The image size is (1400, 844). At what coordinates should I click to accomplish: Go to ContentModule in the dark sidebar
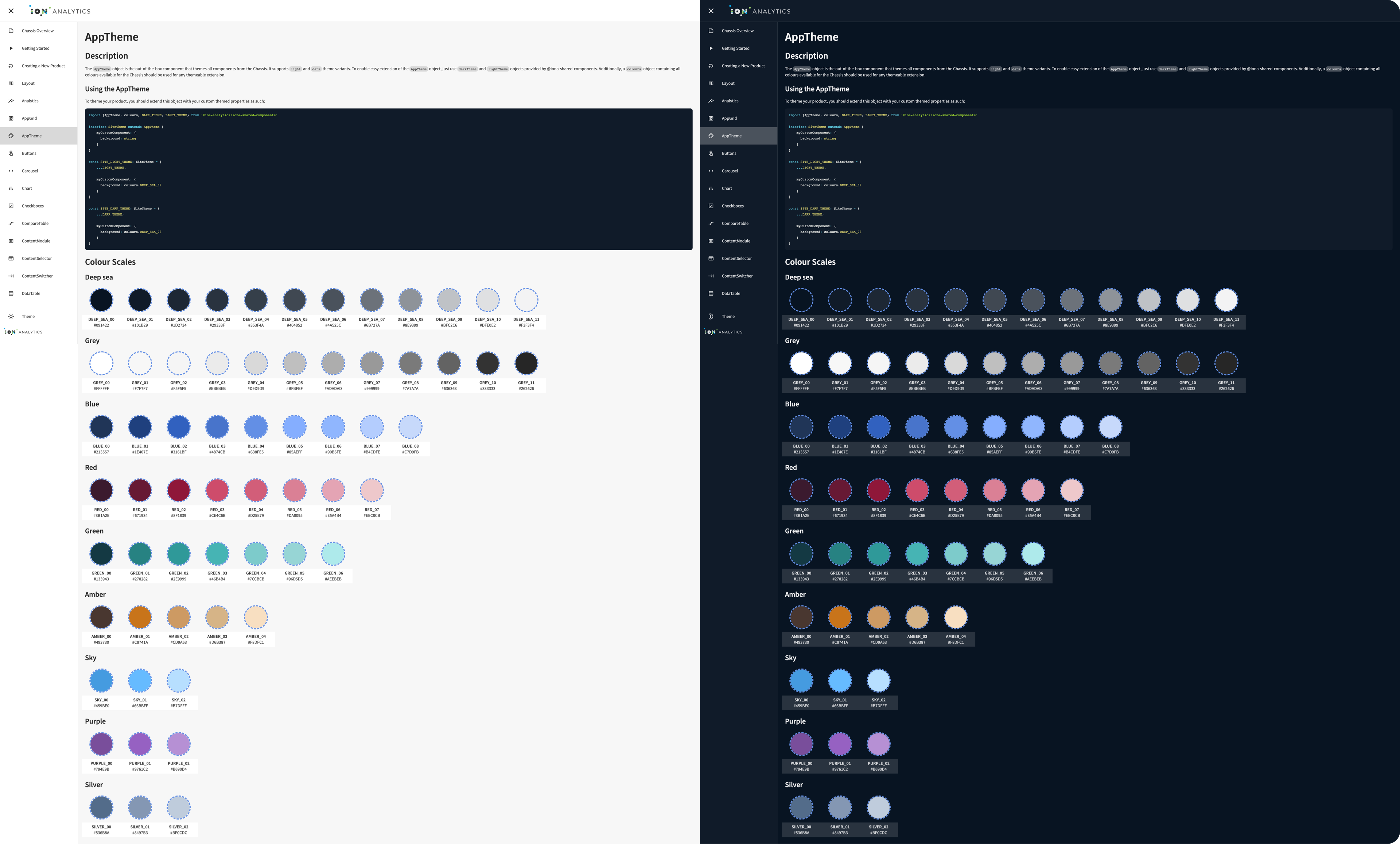point(735,241)
